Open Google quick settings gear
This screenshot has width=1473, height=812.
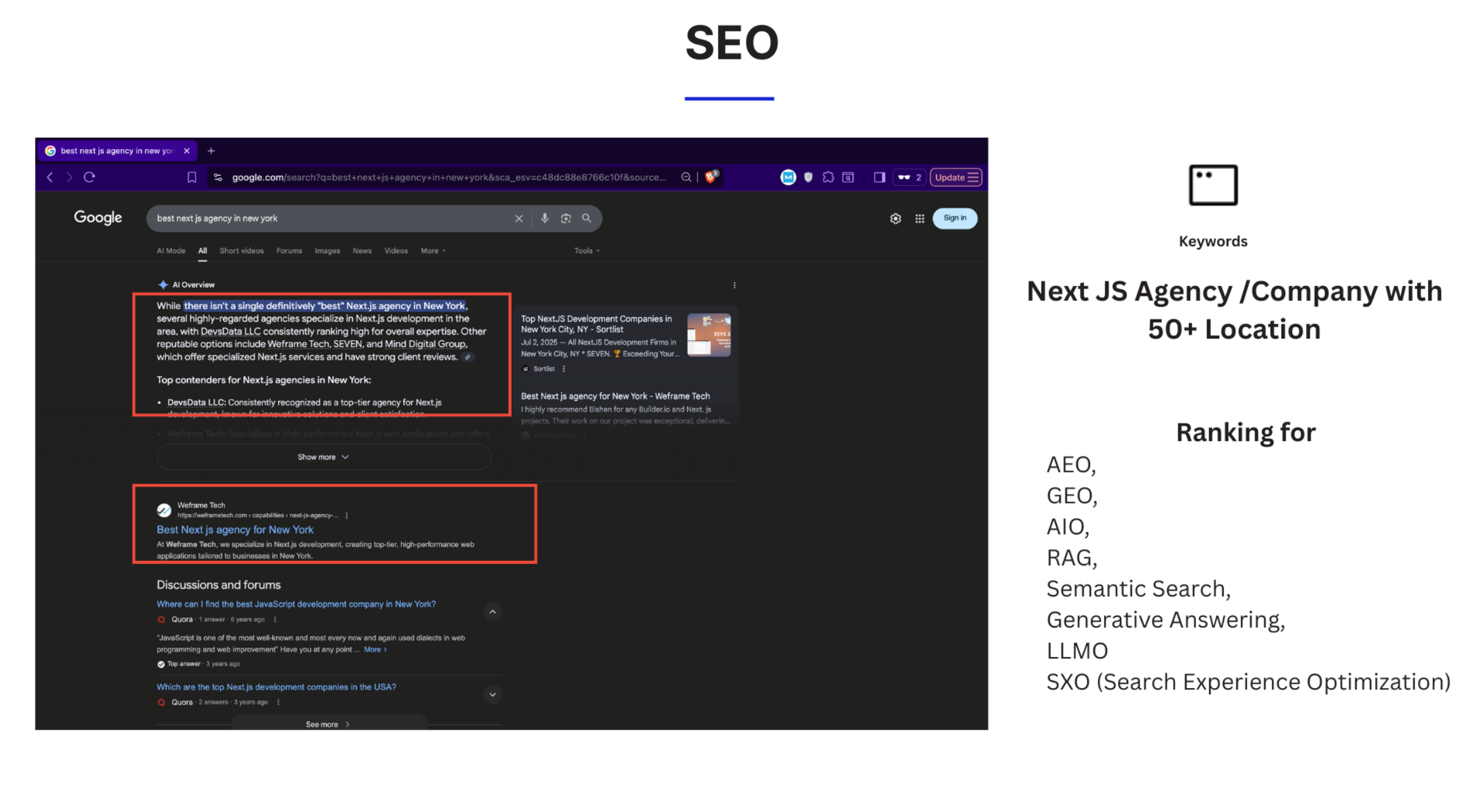895,219
